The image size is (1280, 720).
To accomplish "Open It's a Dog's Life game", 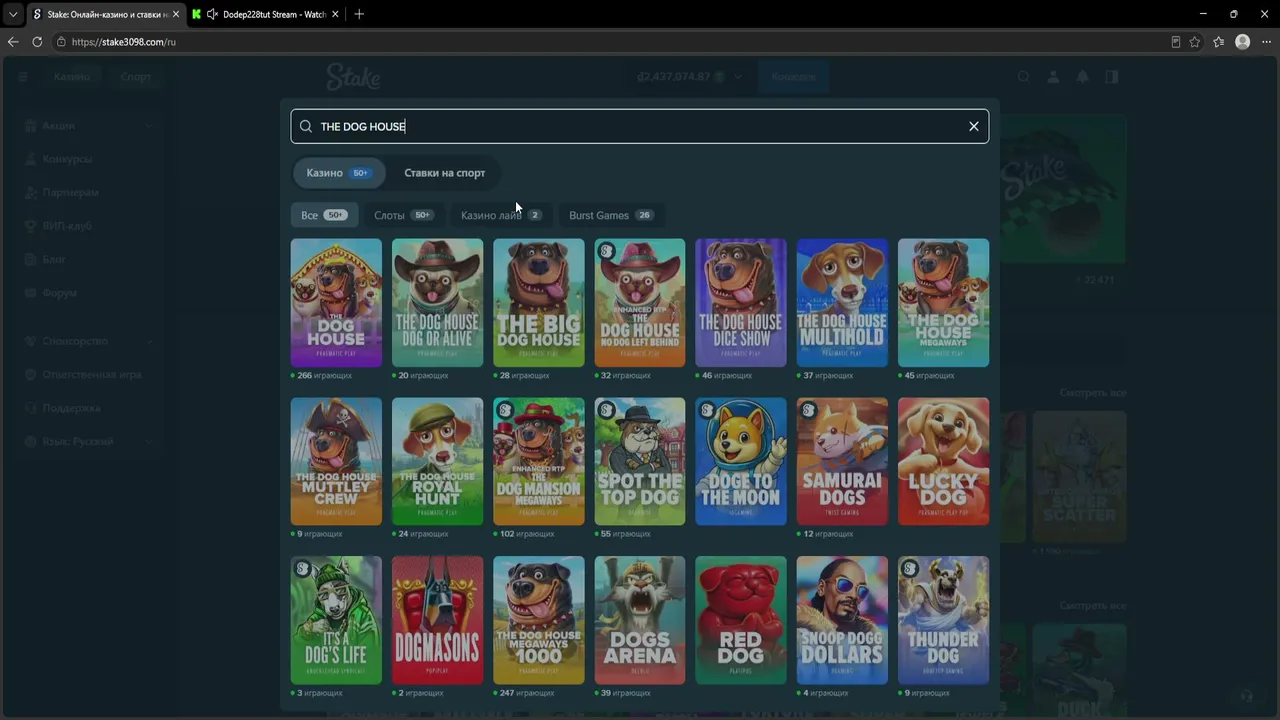I will tap(336, 621).
